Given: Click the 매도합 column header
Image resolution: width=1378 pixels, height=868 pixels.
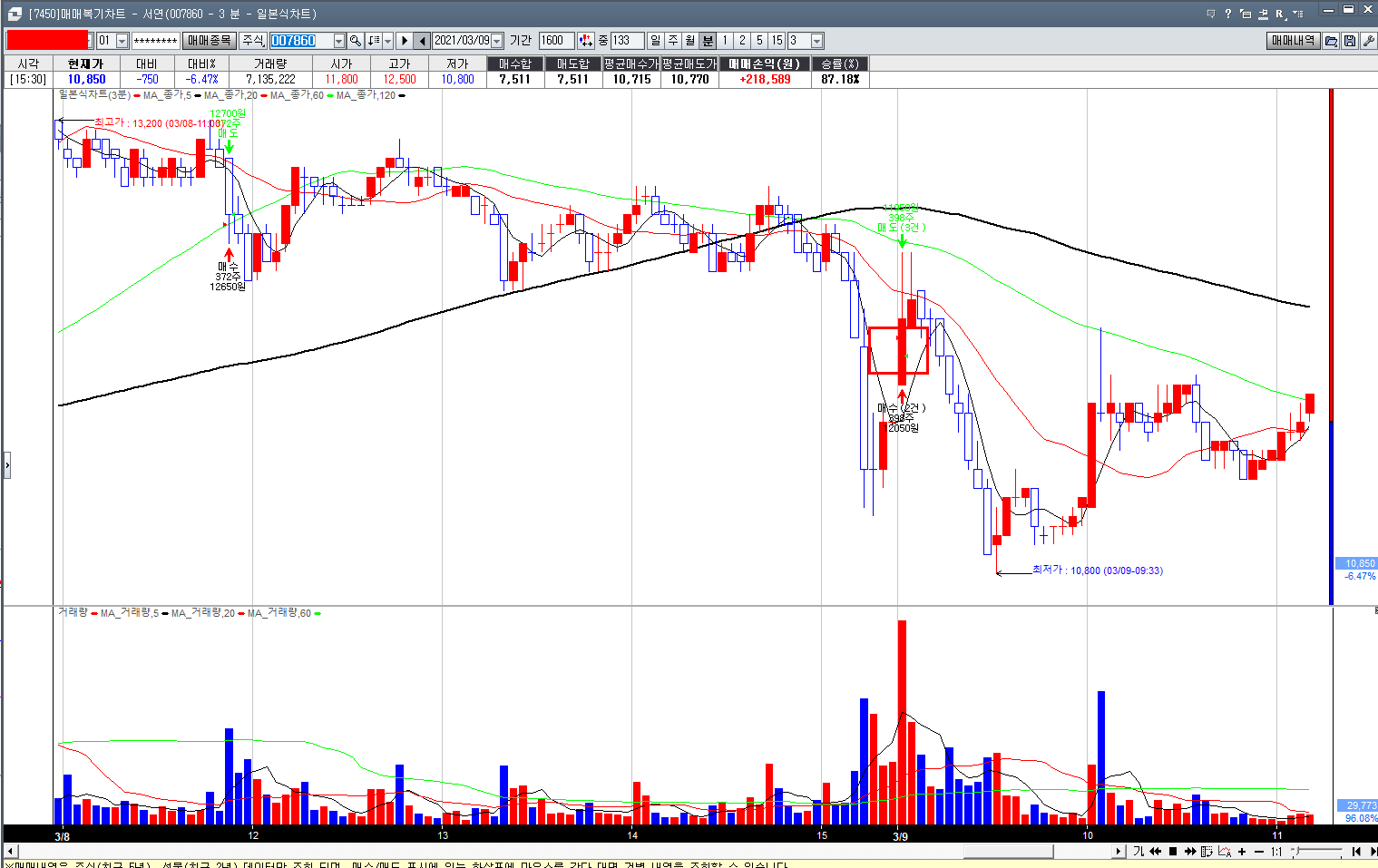Looking at the screenshot, I should pyautogui.click(x=572, y=63).
